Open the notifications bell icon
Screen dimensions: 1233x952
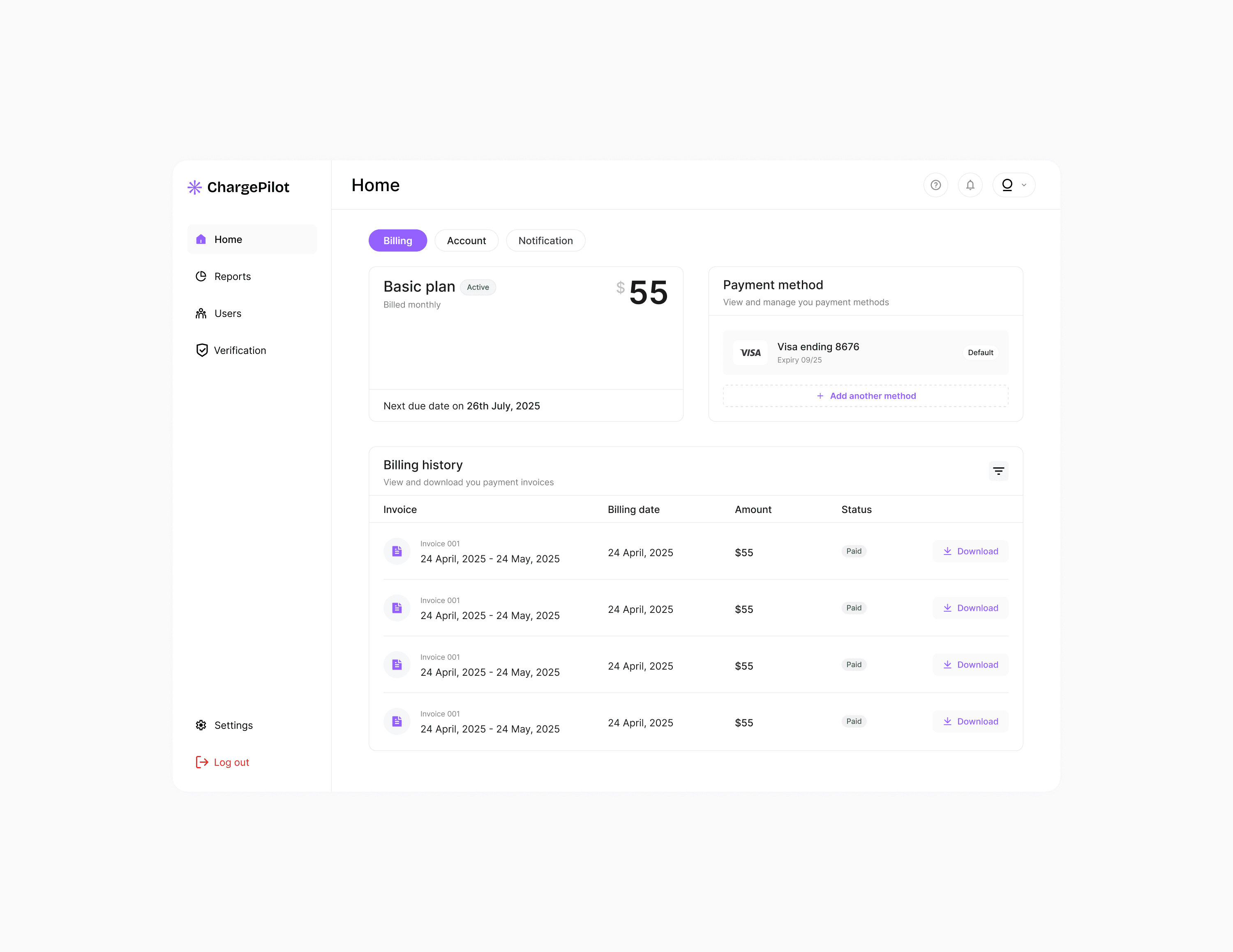tap(970, 185)
